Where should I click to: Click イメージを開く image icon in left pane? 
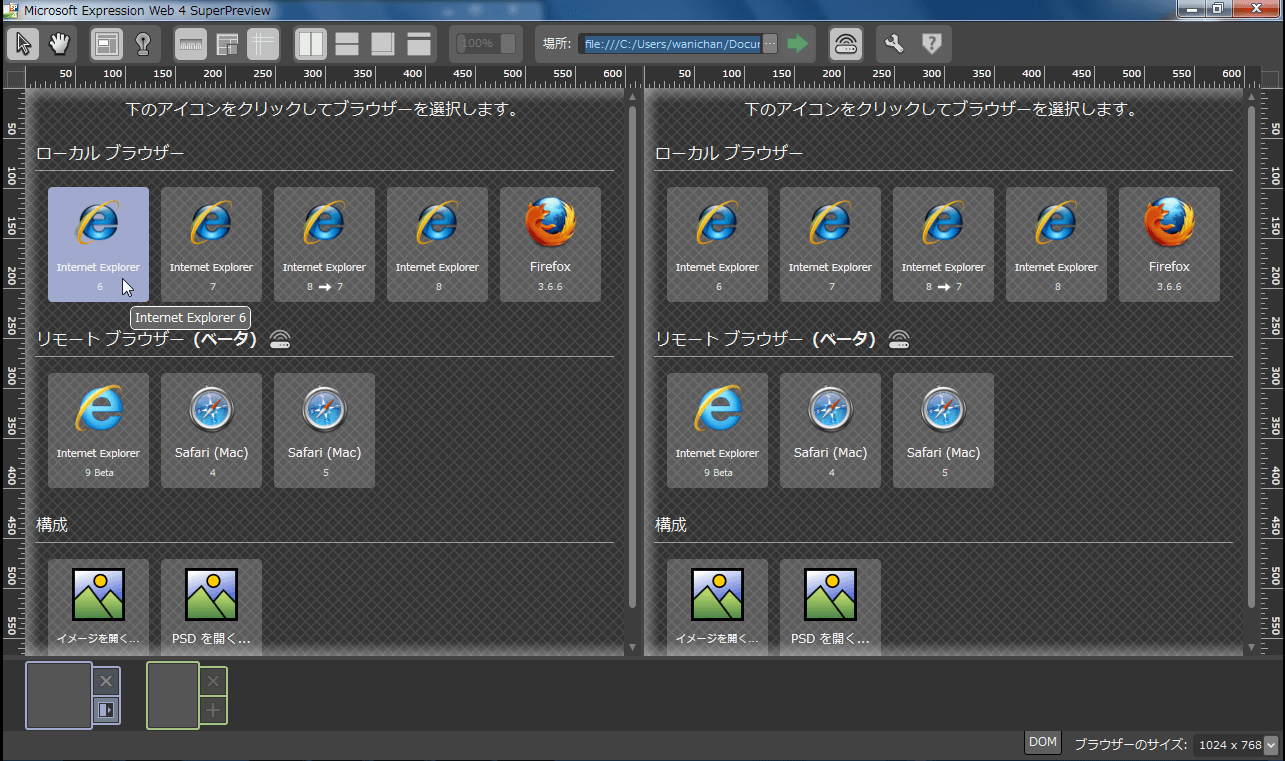click(x=98, y=607)
